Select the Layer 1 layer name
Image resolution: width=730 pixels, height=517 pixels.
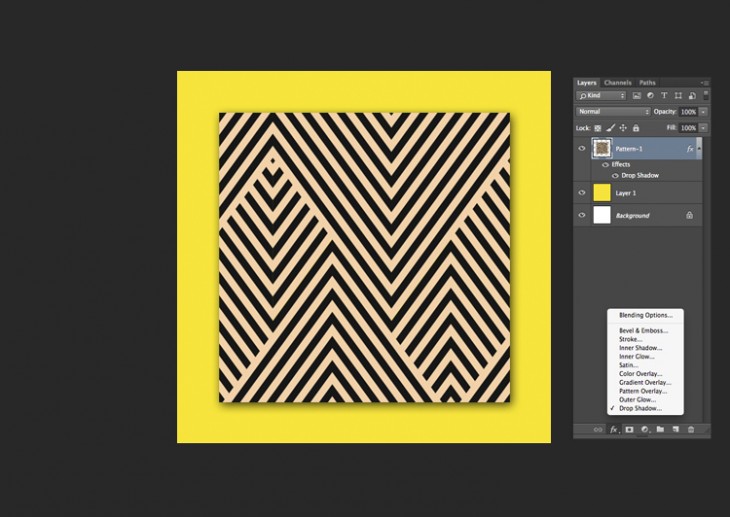pyautogui.click(x=626, y=193)
